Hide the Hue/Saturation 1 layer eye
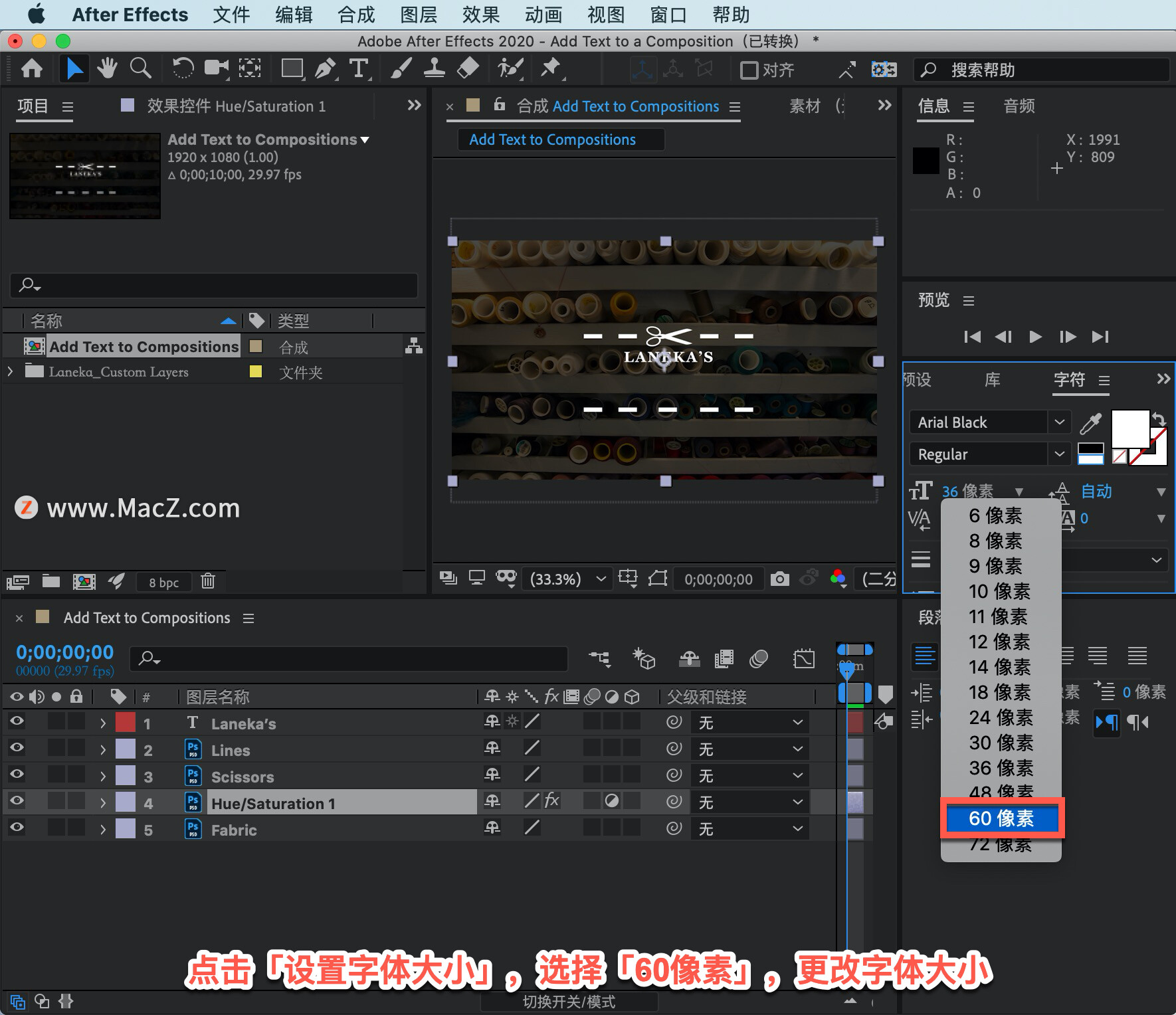The width and height of the screenshot is (1176, 1015). click(17, 801)
